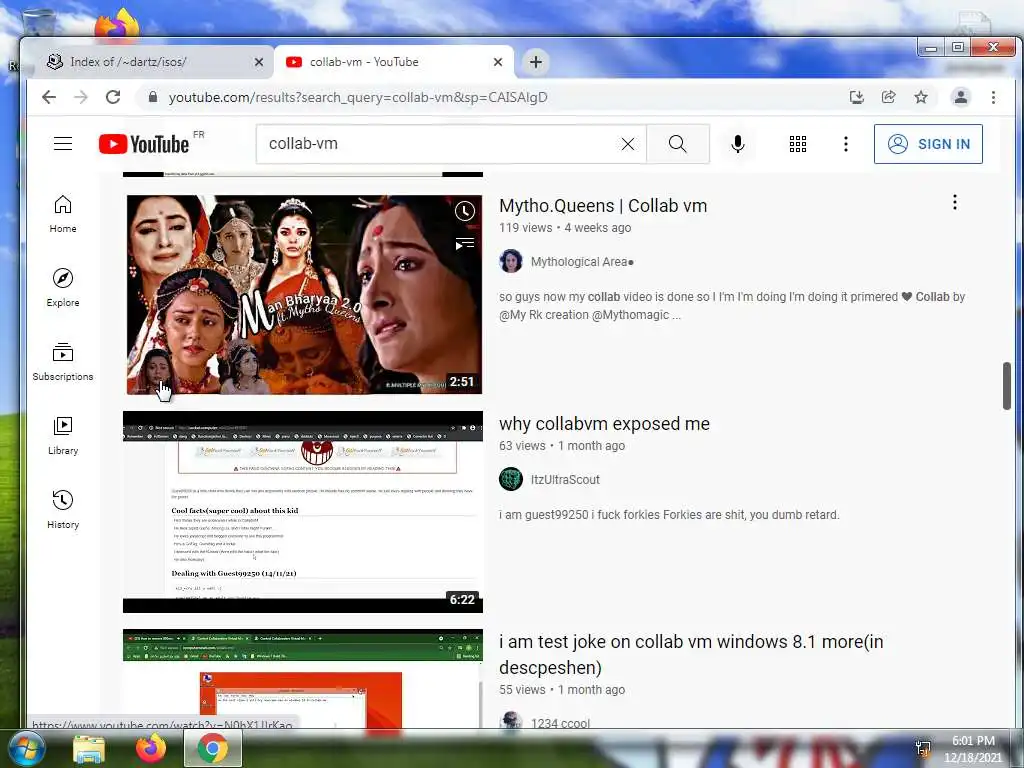Click the browser Back arrow

[49, 97]
